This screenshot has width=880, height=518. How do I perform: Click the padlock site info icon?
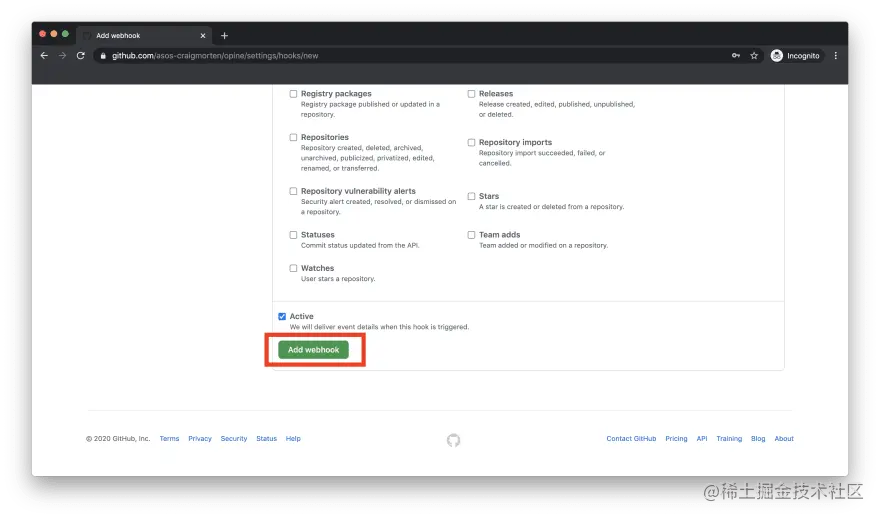tap(103, 56)
